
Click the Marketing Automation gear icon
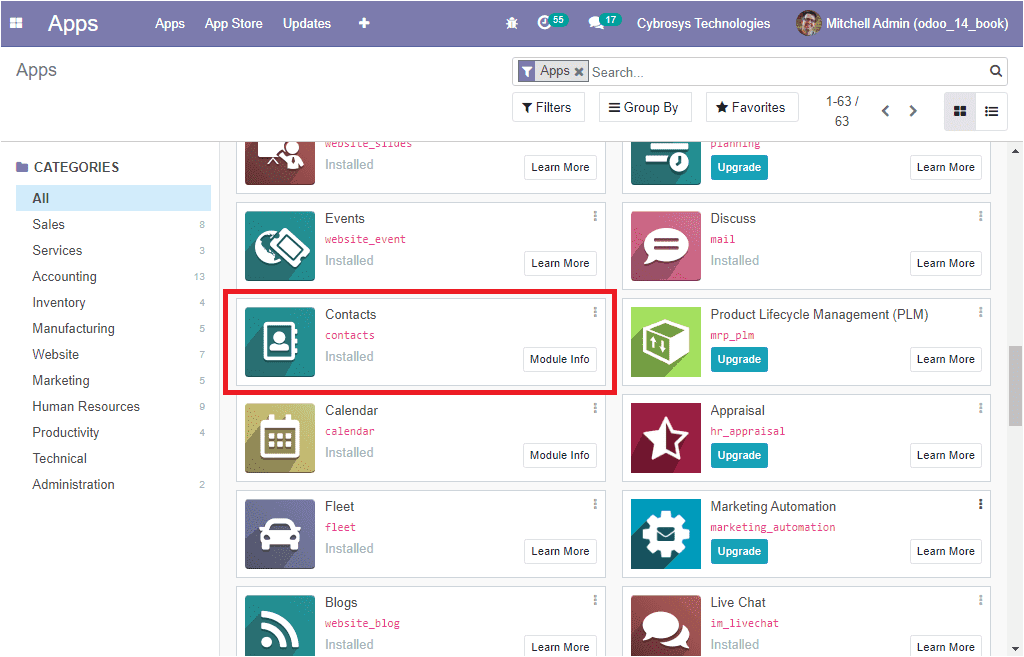[665, 534]
